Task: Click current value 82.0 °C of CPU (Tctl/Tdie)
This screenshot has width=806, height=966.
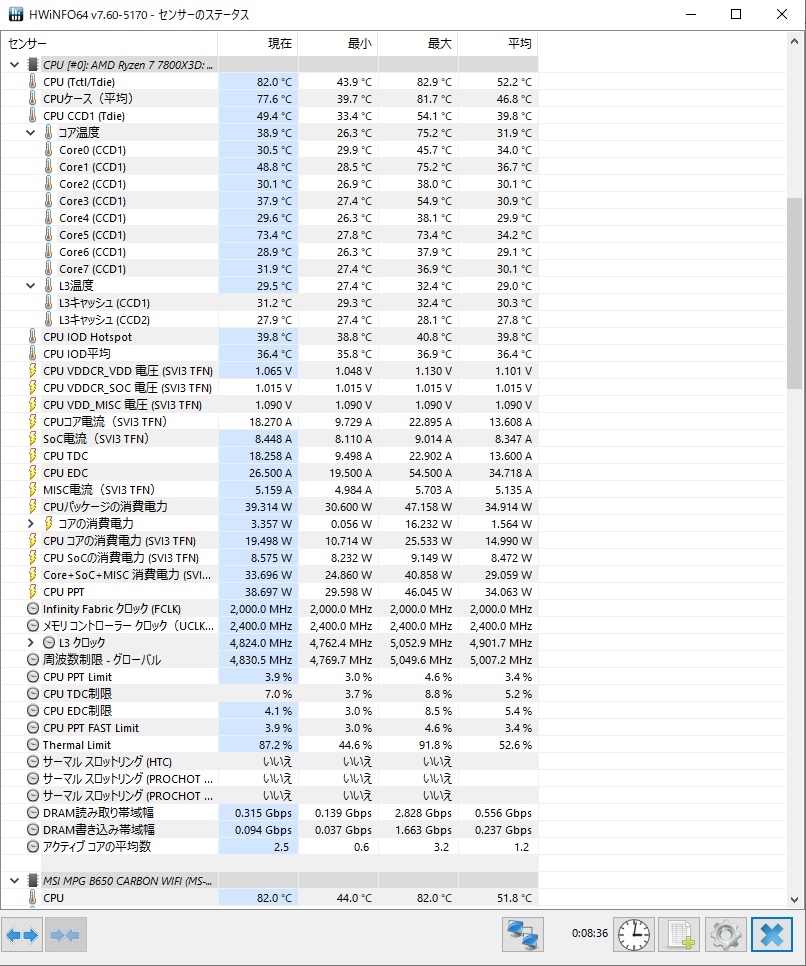Action: click(x=274, y=82)
